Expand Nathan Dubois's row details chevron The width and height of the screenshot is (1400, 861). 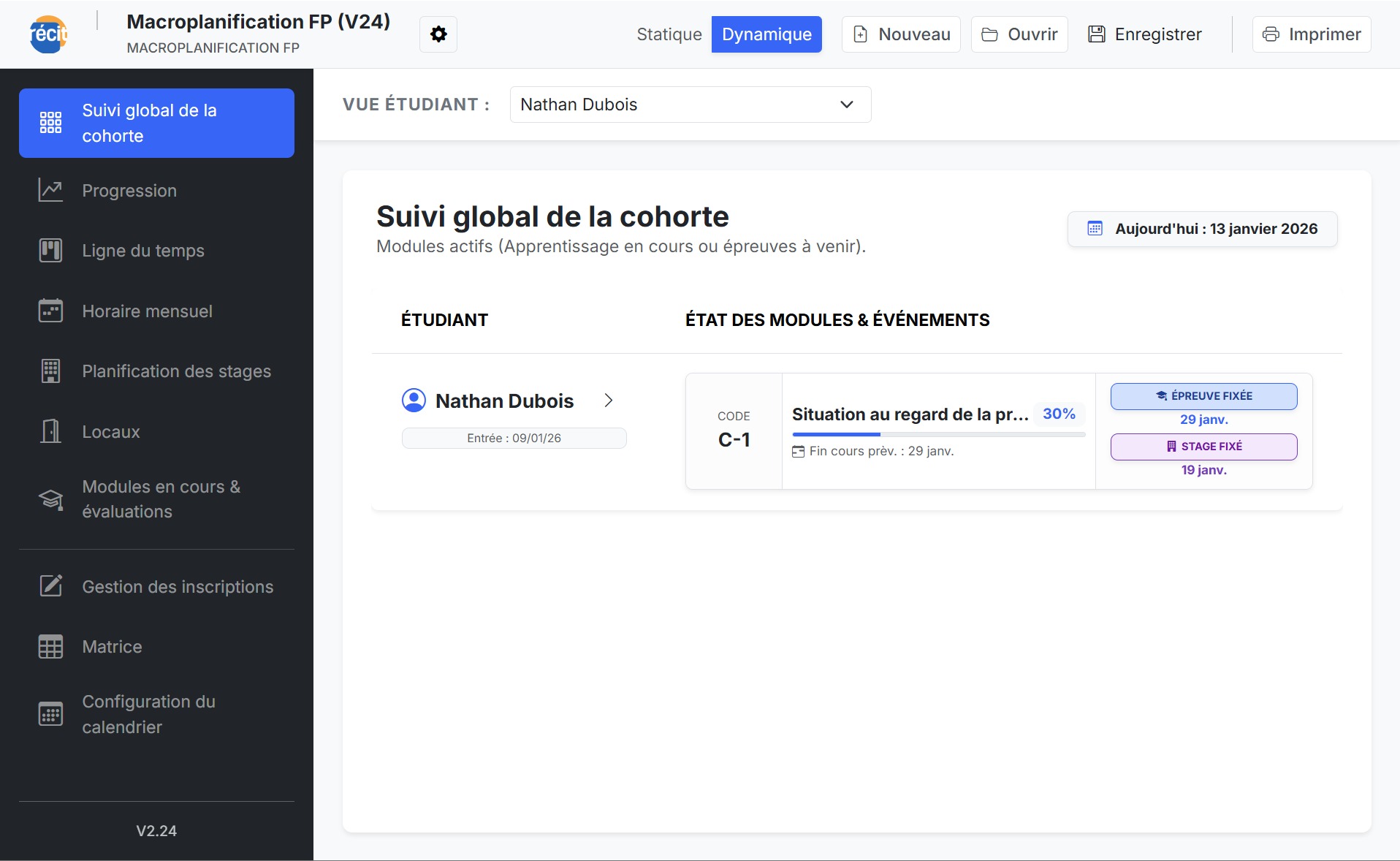(x=610, y=401)
